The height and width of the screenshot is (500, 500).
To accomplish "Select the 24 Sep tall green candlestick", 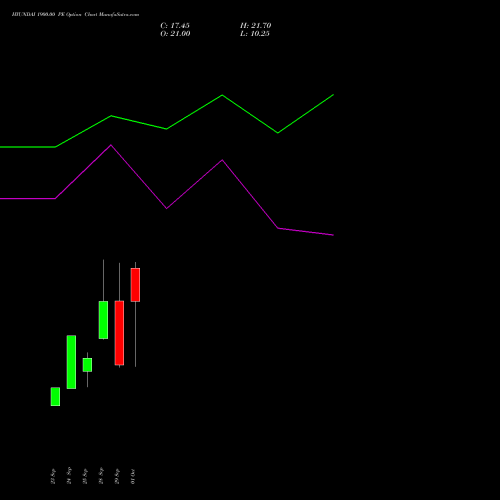I will click(x=71, y=362).
